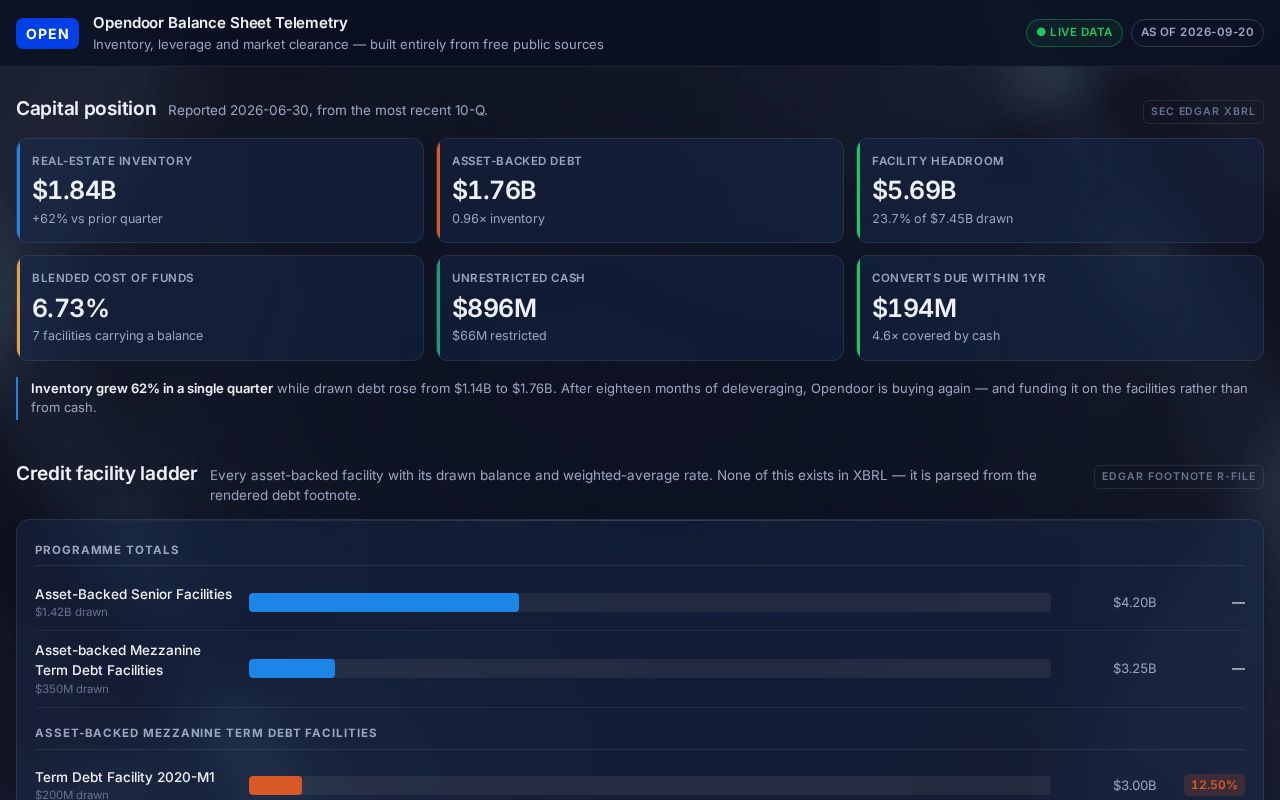Click the Credit facility ladder heading
The image size is (1280, 800).
[x=107, y=474]
